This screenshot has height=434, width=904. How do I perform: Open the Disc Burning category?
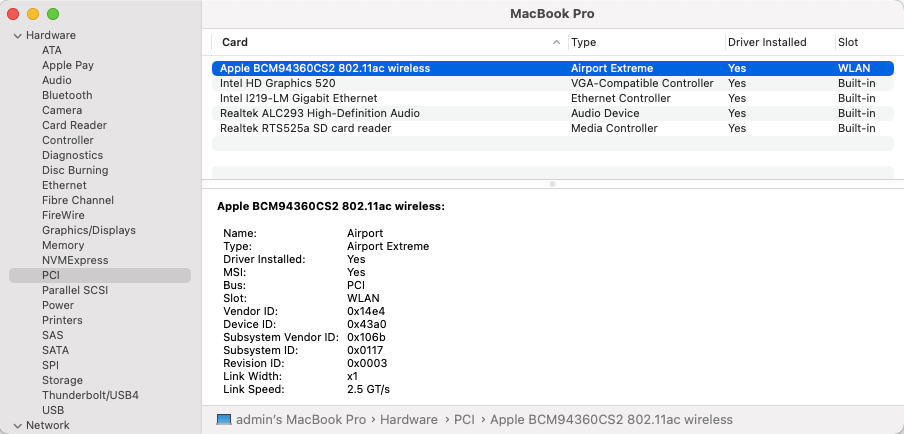(x=75, y=170)
